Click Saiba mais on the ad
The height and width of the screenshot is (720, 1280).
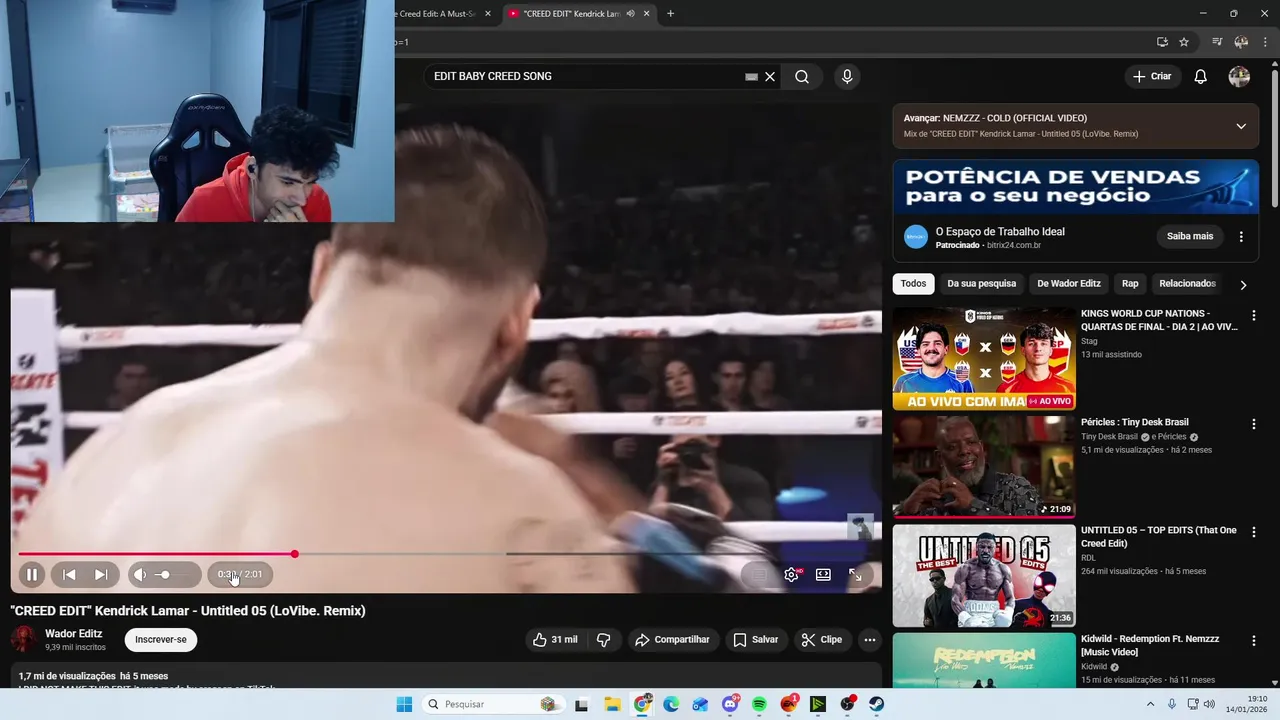(x=1190, y=236)
